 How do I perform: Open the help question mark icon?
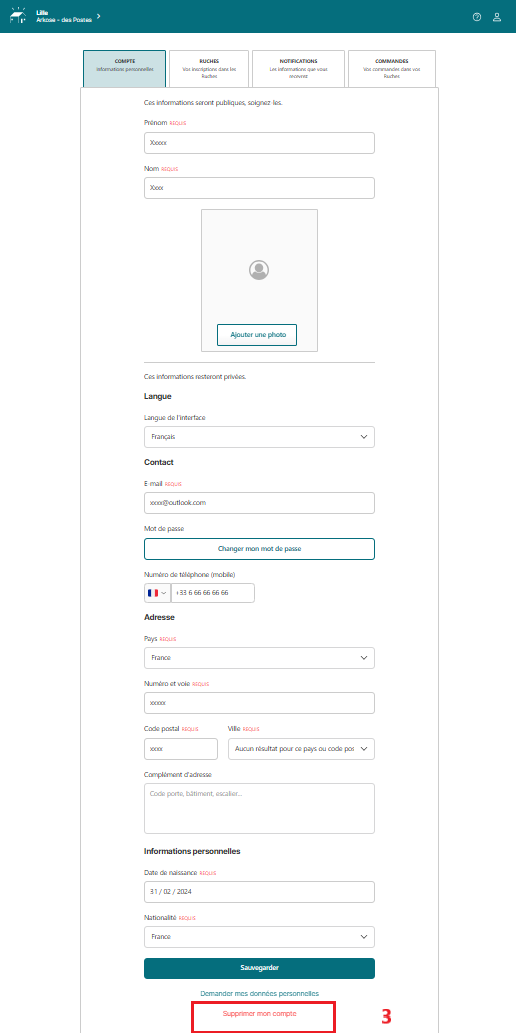477,16
